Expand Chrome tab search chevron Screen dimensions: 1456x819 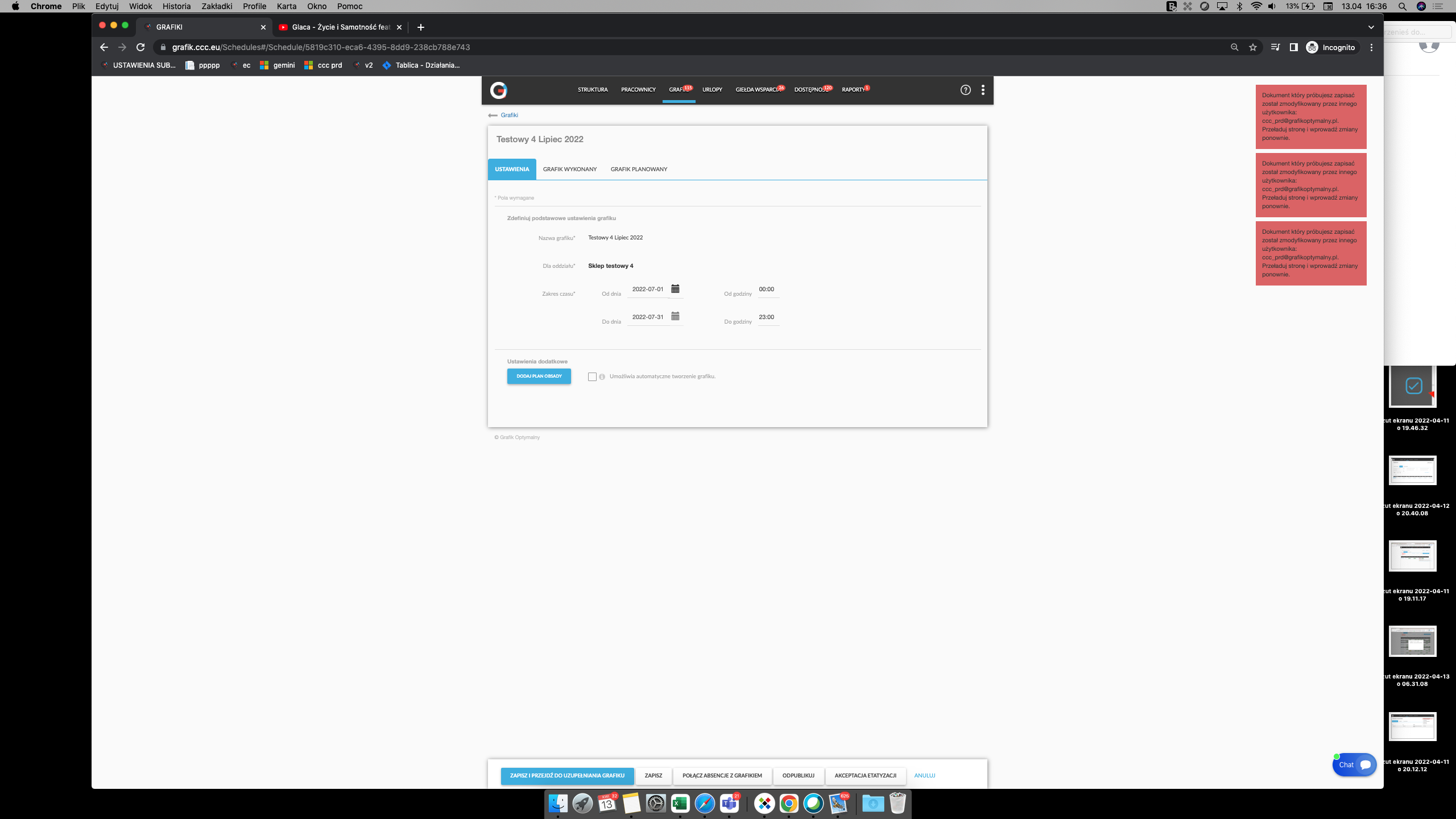pyautogui.click(x=1371, y=27)
